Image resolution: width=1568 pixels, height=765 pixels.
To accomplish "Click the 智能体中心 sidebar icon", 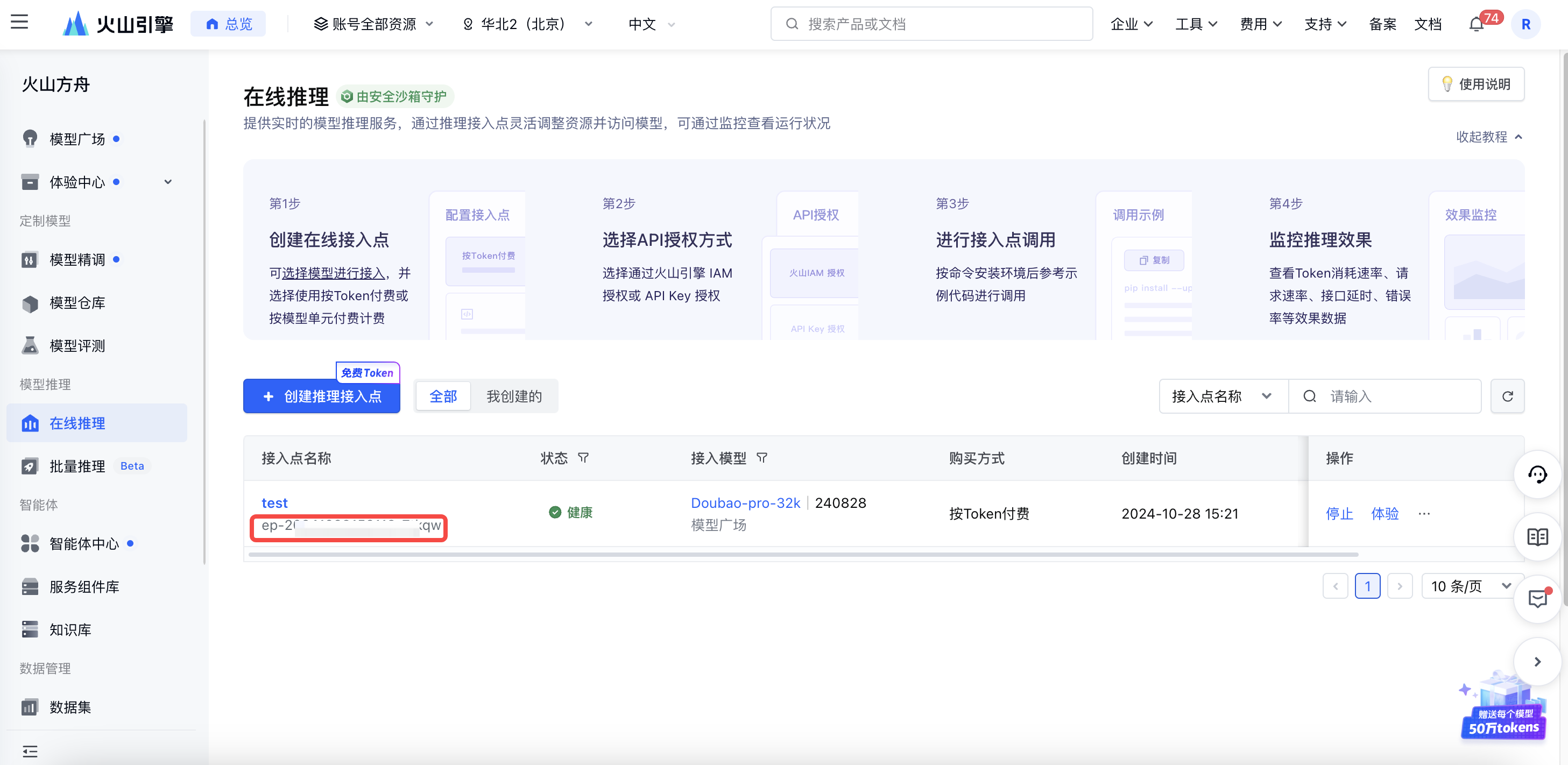I will [30, 543].
